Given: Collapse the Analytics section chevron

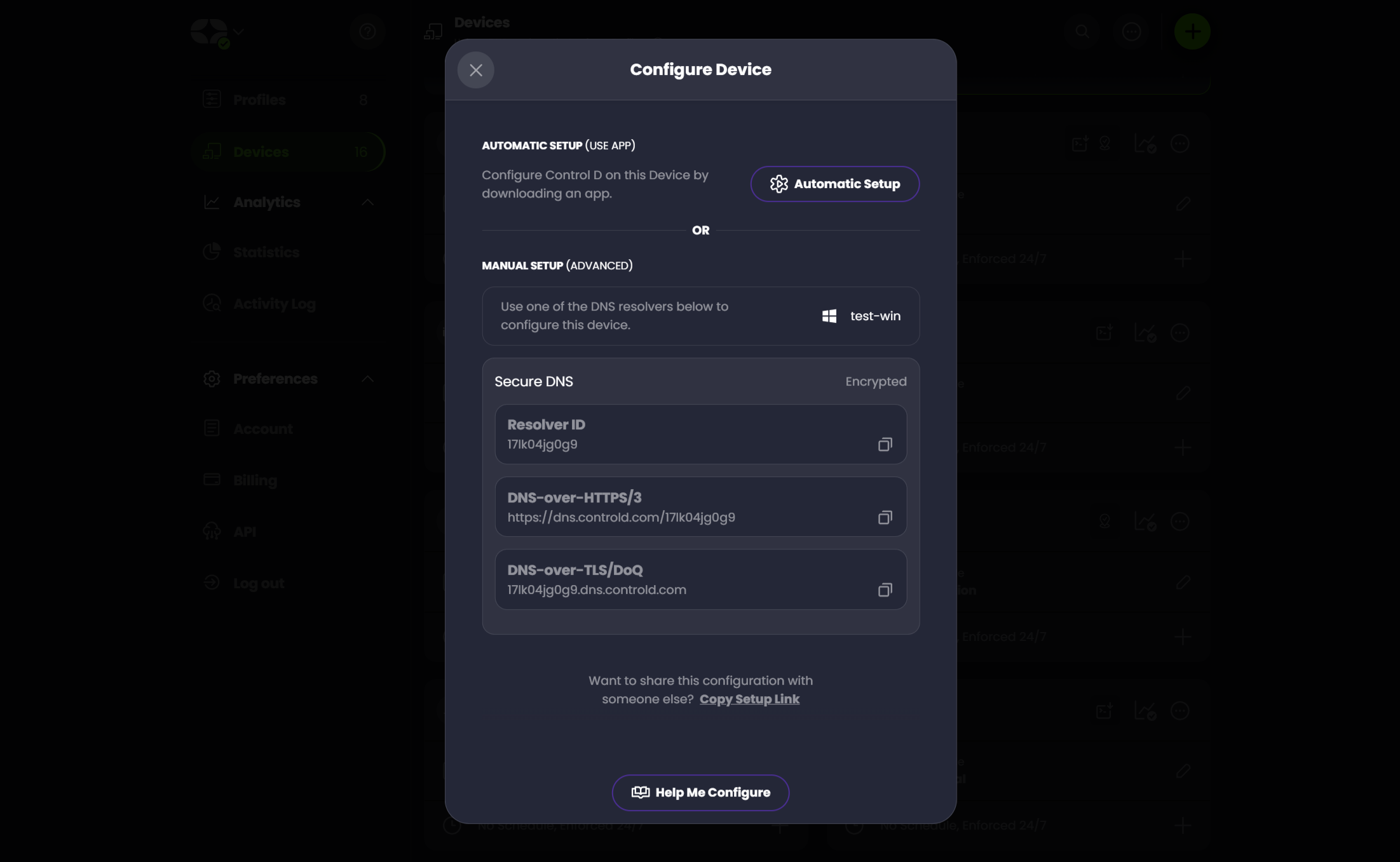Looking at the screenshot, I should [x=367, y=202].
